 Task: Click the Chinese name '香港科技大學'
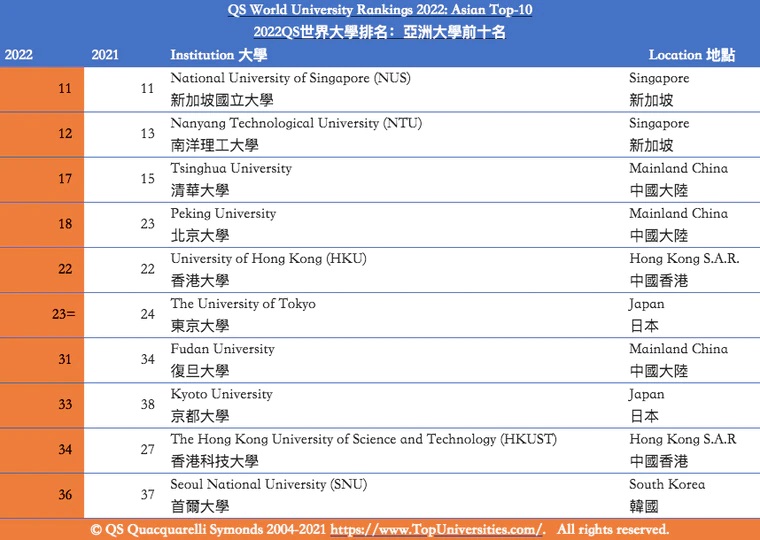pos(215,461)
